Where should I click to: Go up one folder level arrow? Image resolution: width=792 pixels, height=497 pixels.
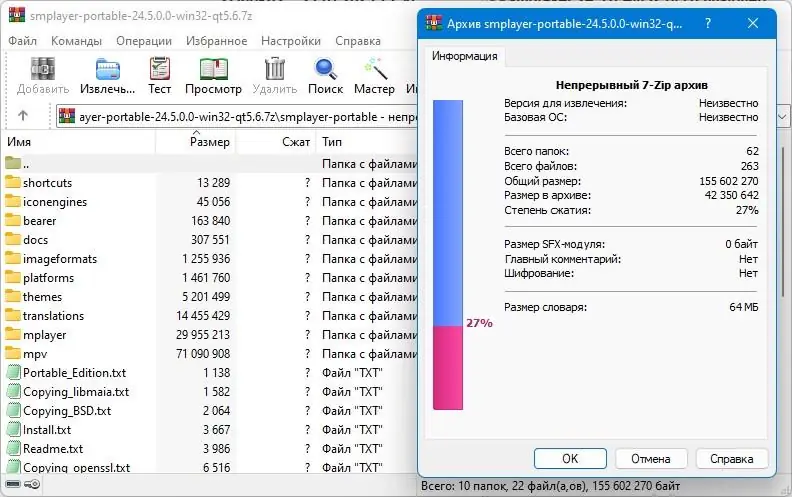click(23, 116)
